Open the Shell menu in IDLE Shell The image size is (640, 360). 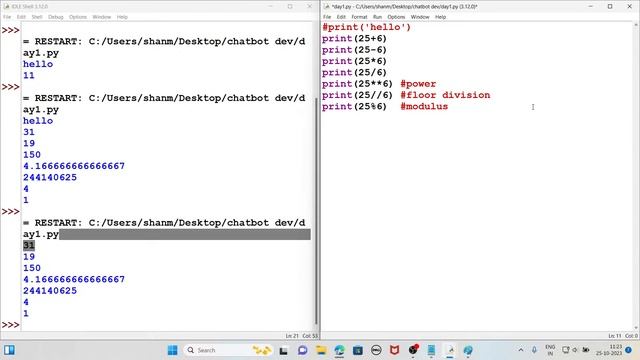37,17
